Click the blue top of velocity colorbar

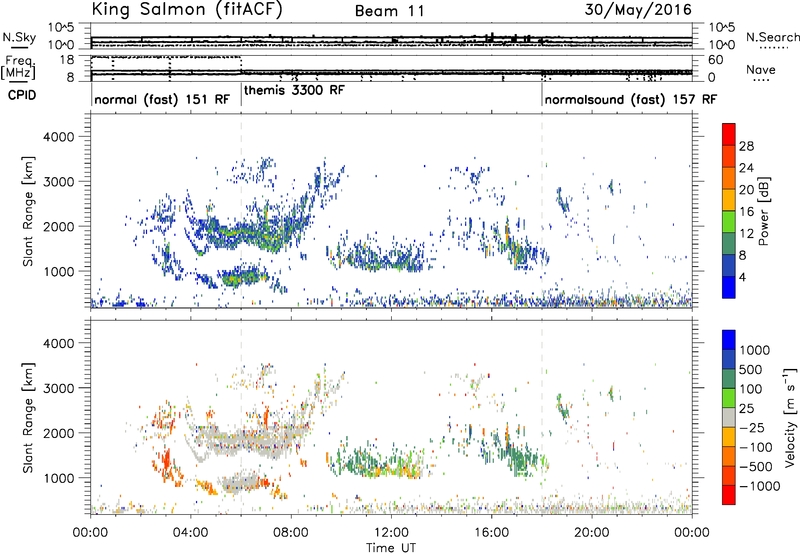(x=729, y=340)
